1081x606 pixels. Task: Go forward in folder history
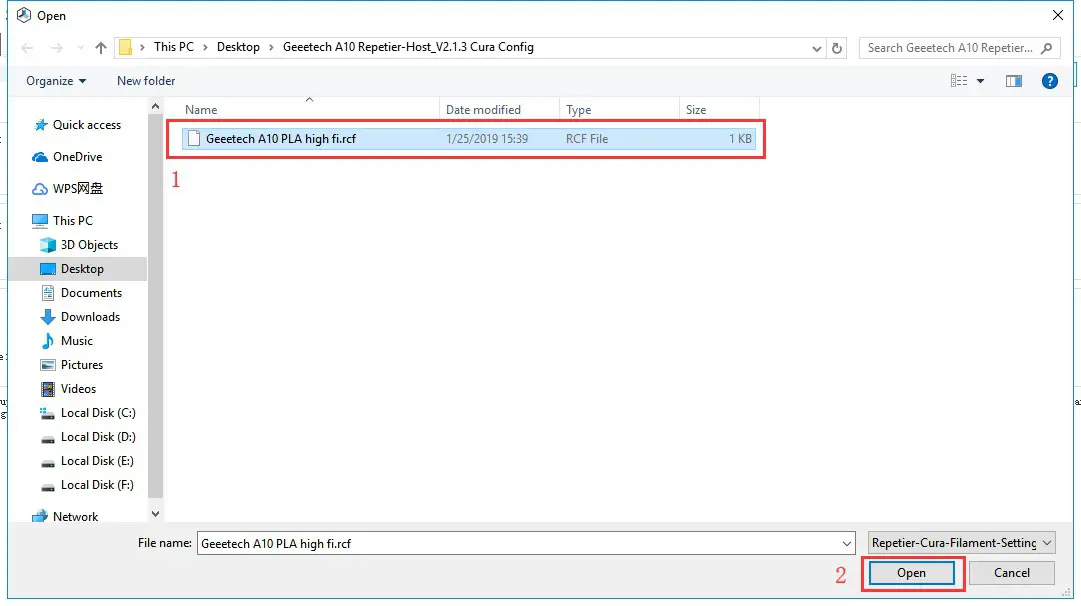(57, 48)
